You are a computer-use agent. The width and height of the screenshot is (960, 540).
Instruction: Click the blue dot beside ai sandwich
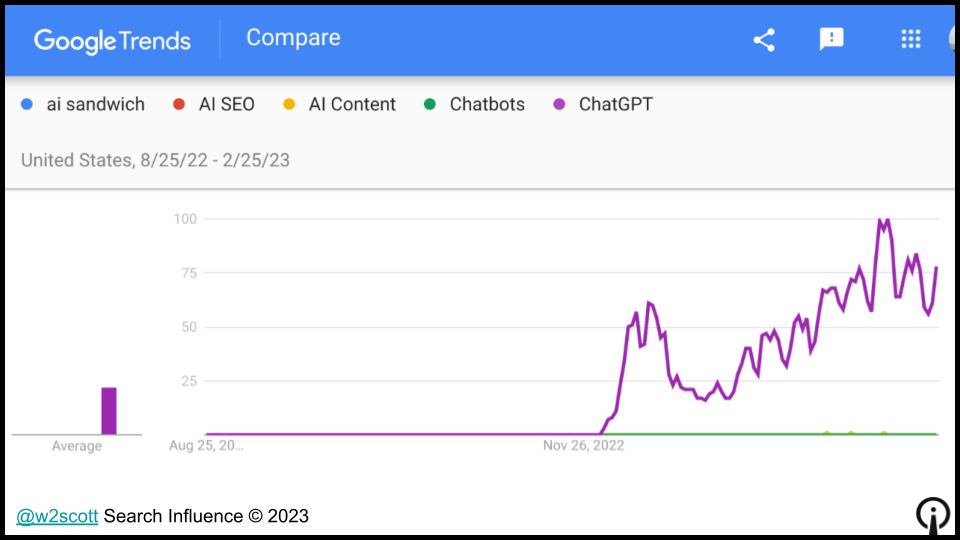pos(27,104)
